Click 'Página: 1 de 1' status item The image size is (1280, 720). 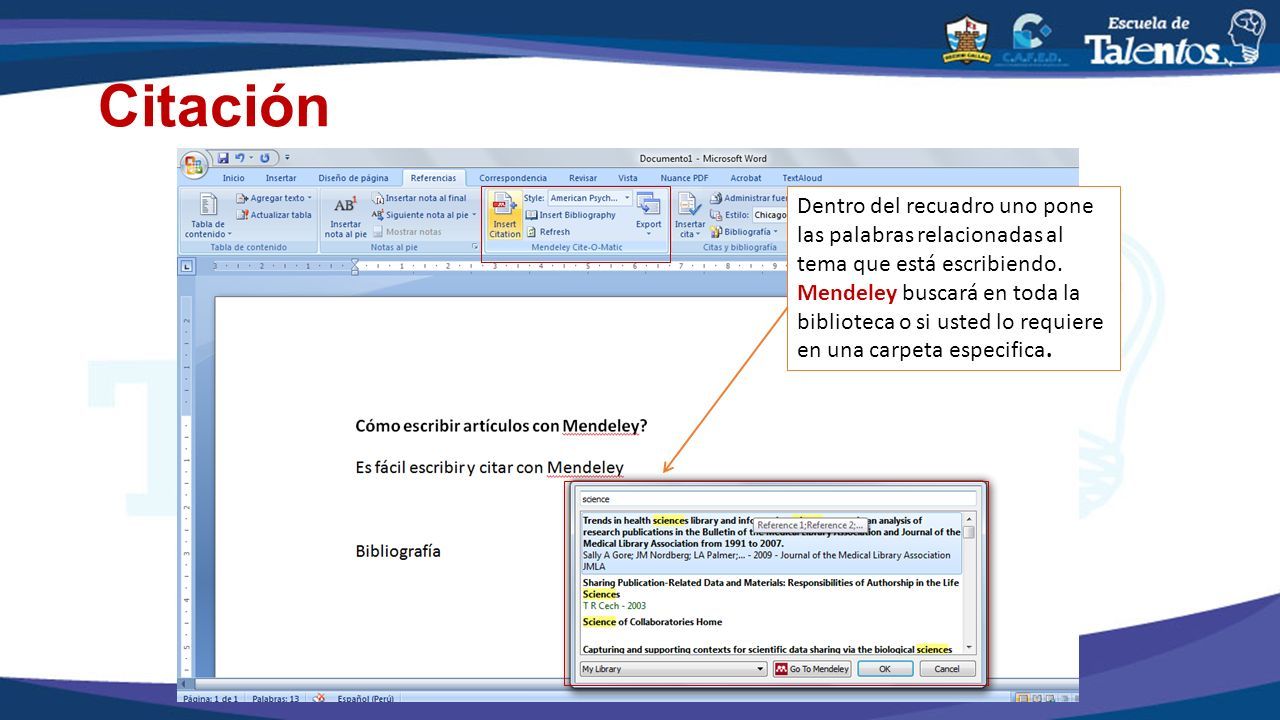(x=210, y=698)
